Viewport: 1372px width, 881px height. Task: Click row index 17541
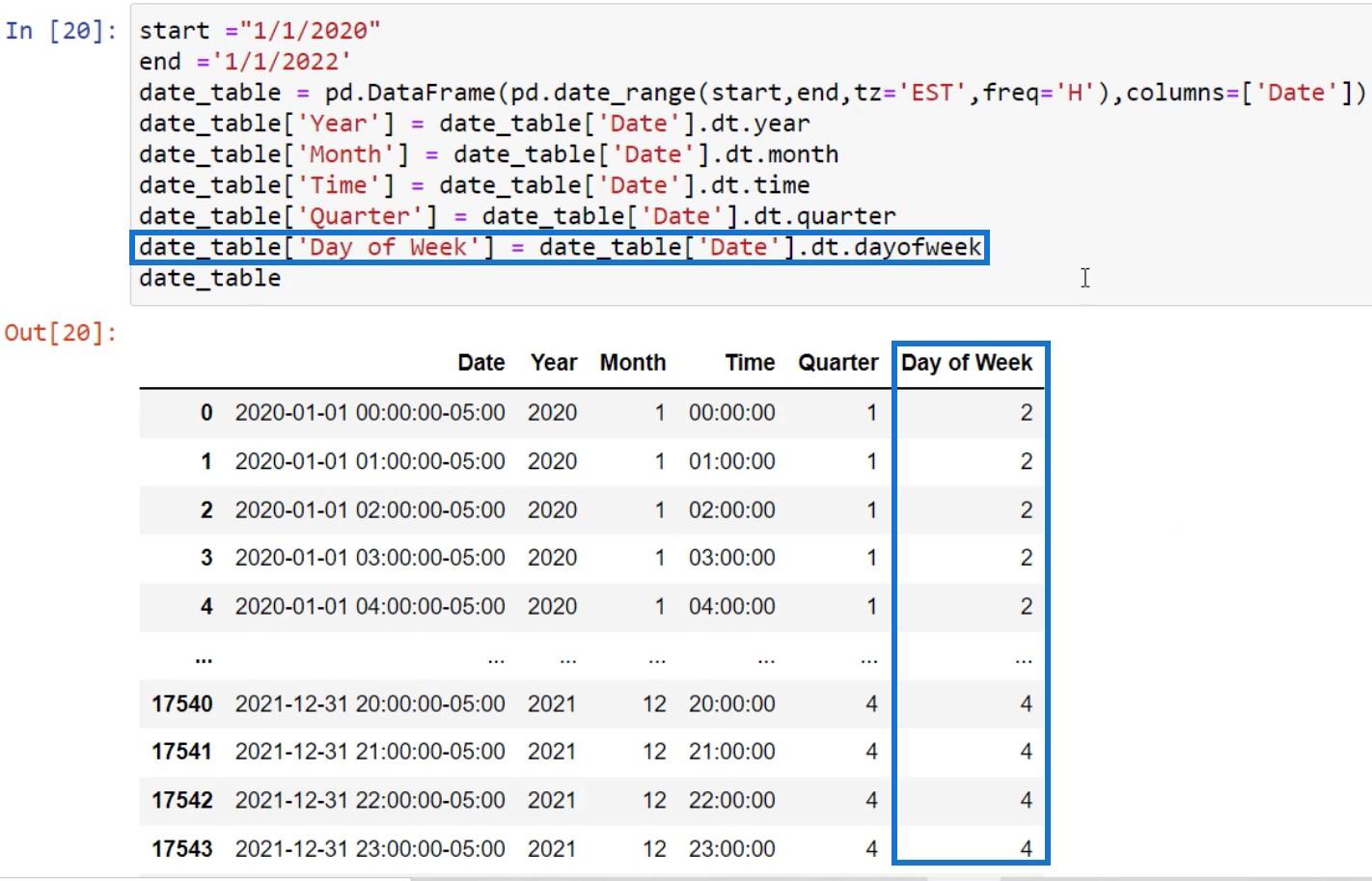[182, 752]
